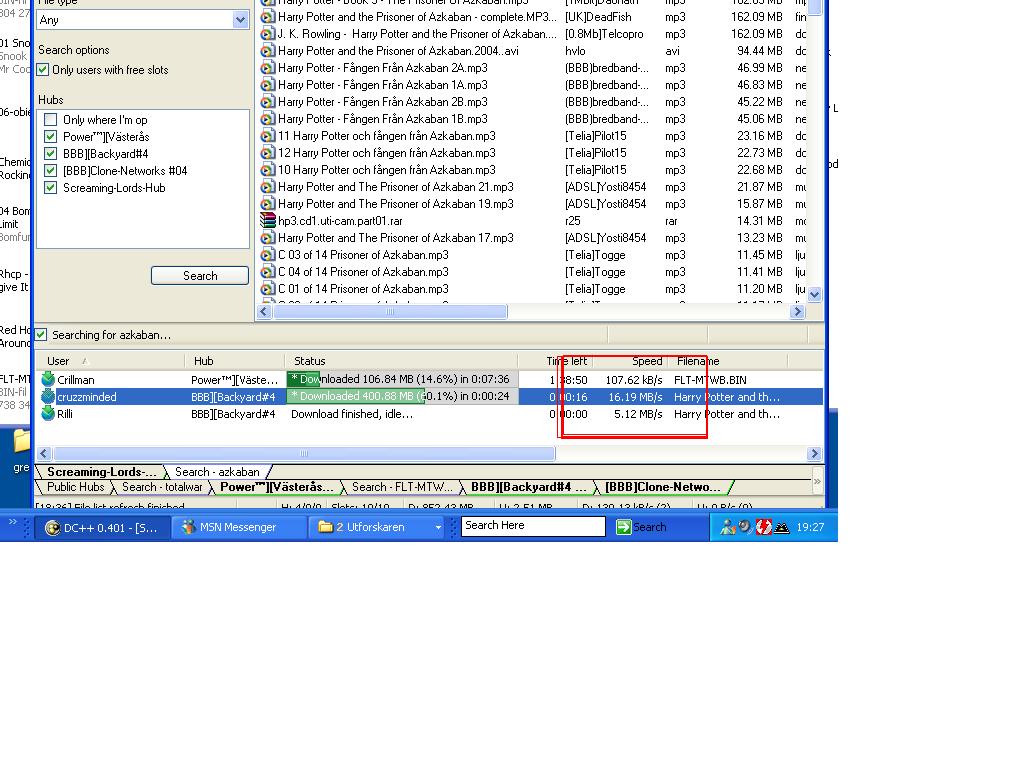Click the hp3.cd1.uti-cam.part01.rar archive icon

268,220
